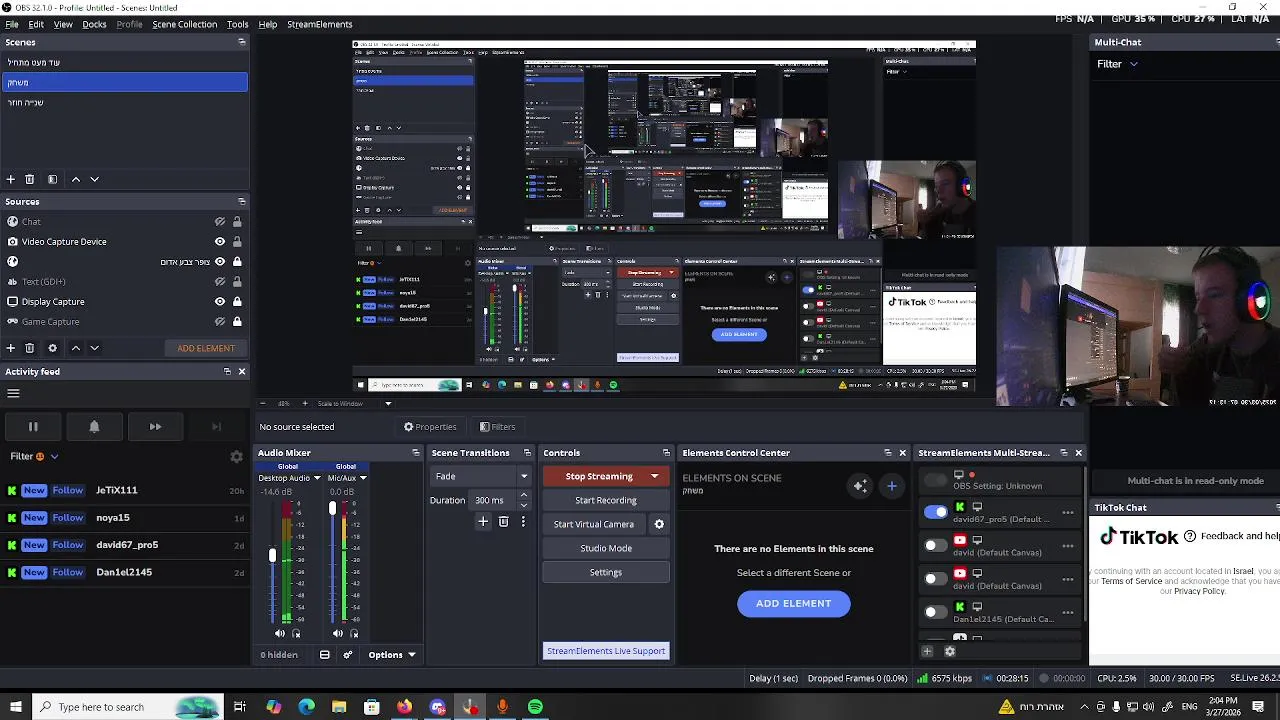Move the source up with the Sources up arrow
This screenshot has height=720, width=1280.
(75, 348)
